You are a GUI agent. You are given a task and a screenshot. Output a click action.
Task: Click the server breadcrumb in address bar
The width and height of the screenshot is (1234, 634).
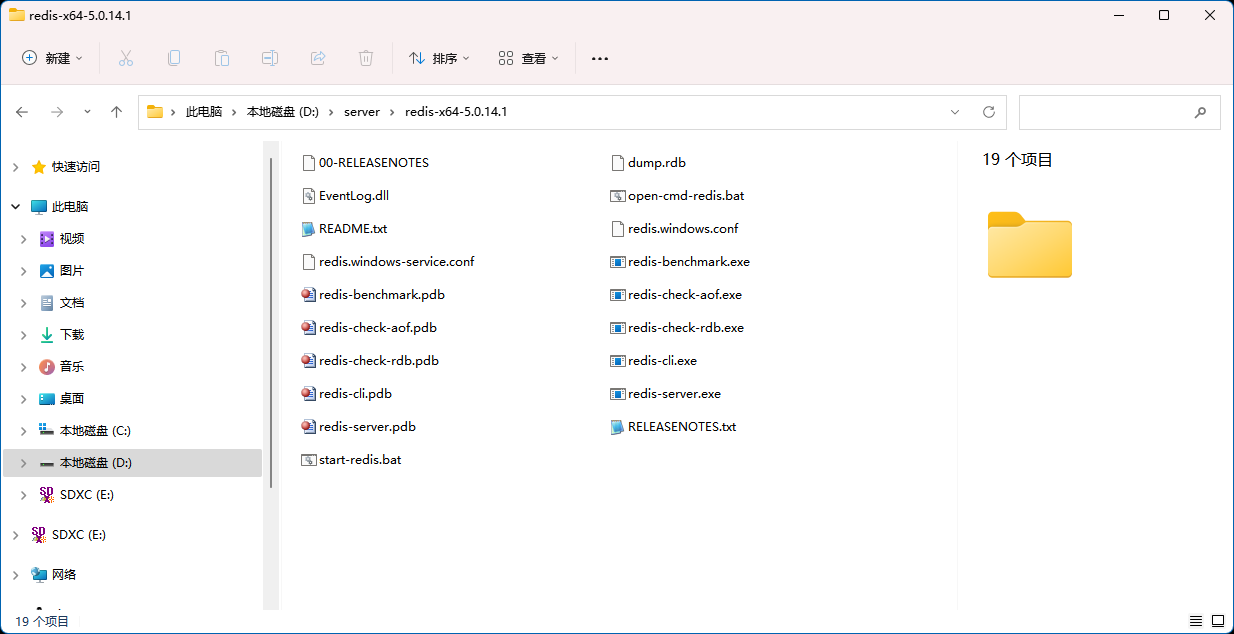point(362,112)
